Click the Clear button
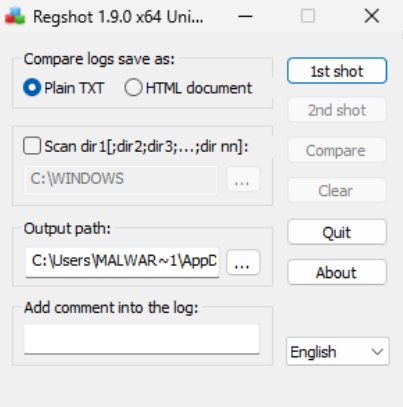 pos(337,191)
